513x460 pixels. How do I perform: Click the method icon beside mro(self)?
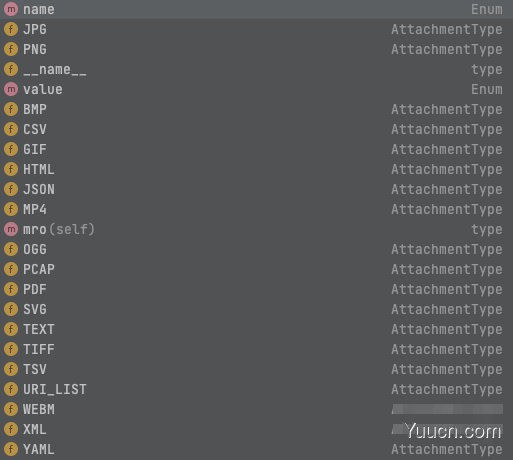pyautogui.click(x=11, y=229)
